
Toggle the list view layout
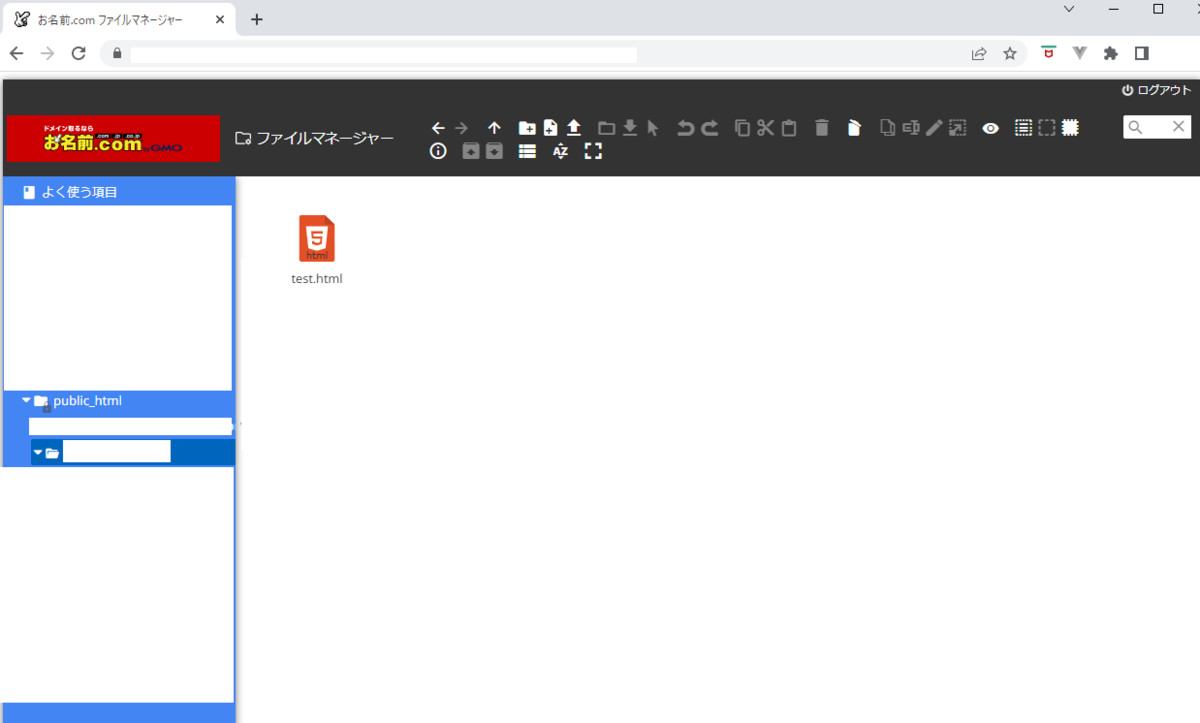pos(527,151)
